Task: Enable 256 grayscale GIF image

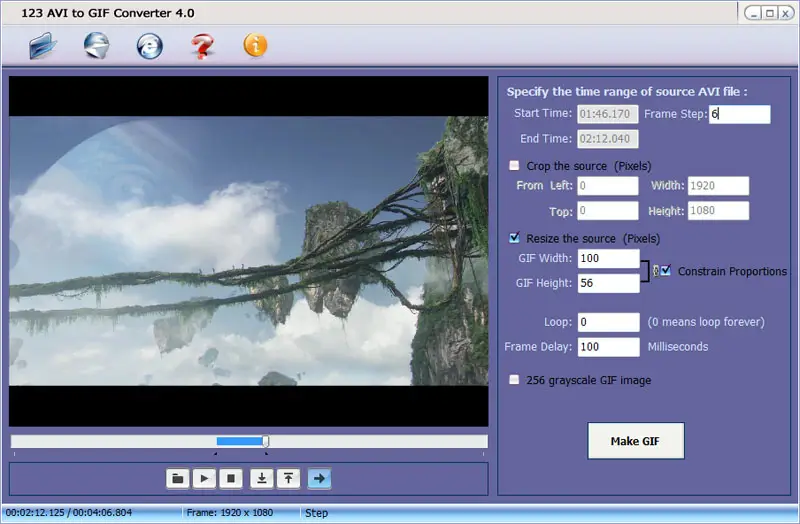Action: point(514,380)
